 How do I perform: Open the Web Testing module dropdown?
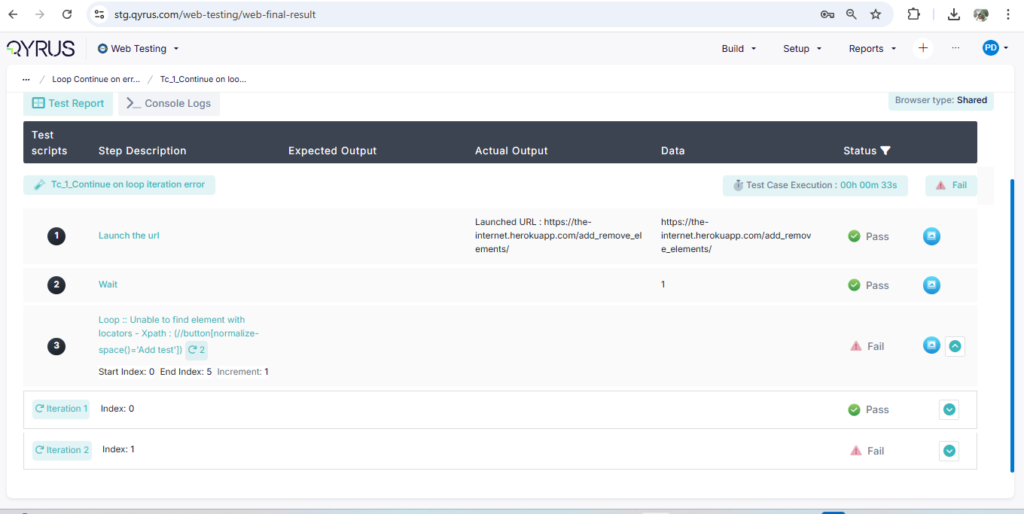[138, 48]
